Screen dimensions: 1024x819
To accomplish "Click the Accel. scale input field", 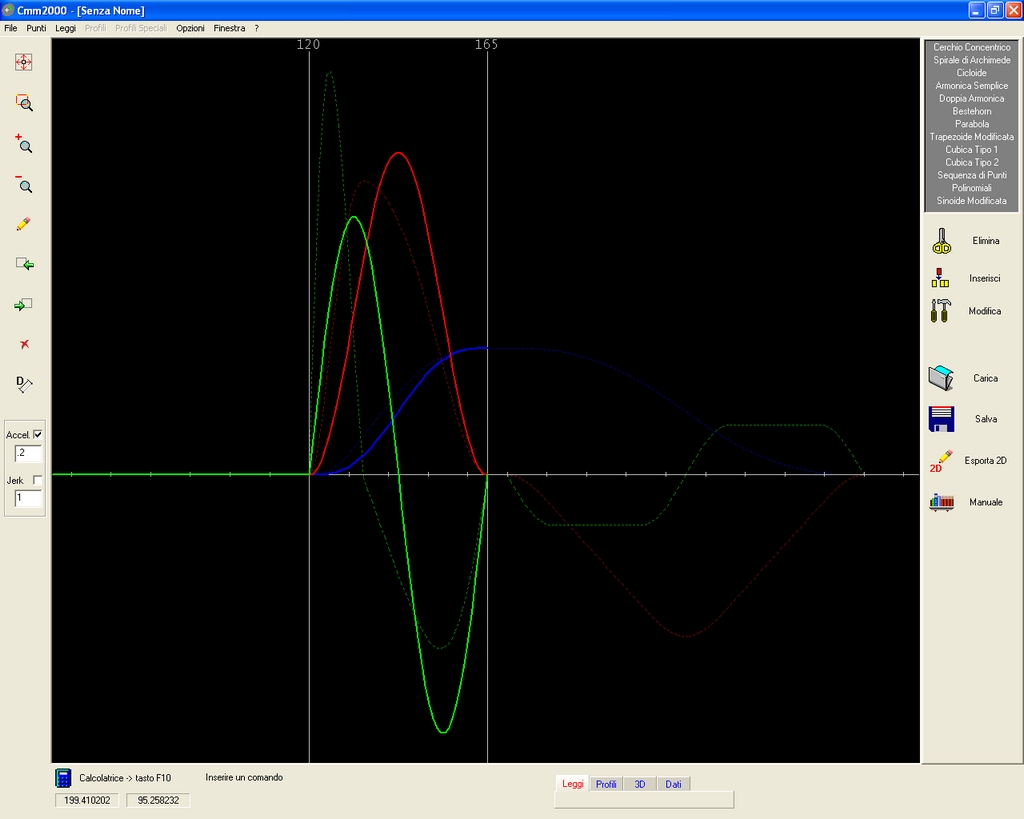I will [x=28, y=453].
